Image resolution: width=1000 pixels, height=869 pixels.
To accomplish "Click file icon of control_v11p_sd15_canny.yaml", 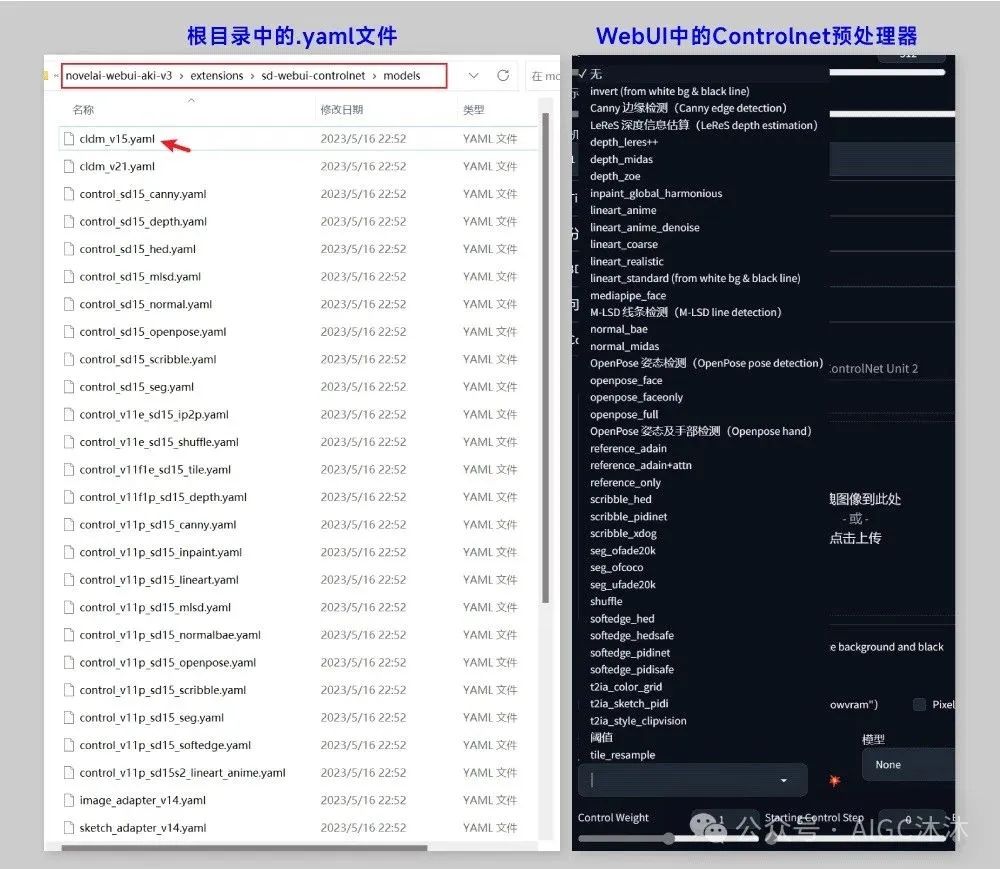I will click(69, 524).
